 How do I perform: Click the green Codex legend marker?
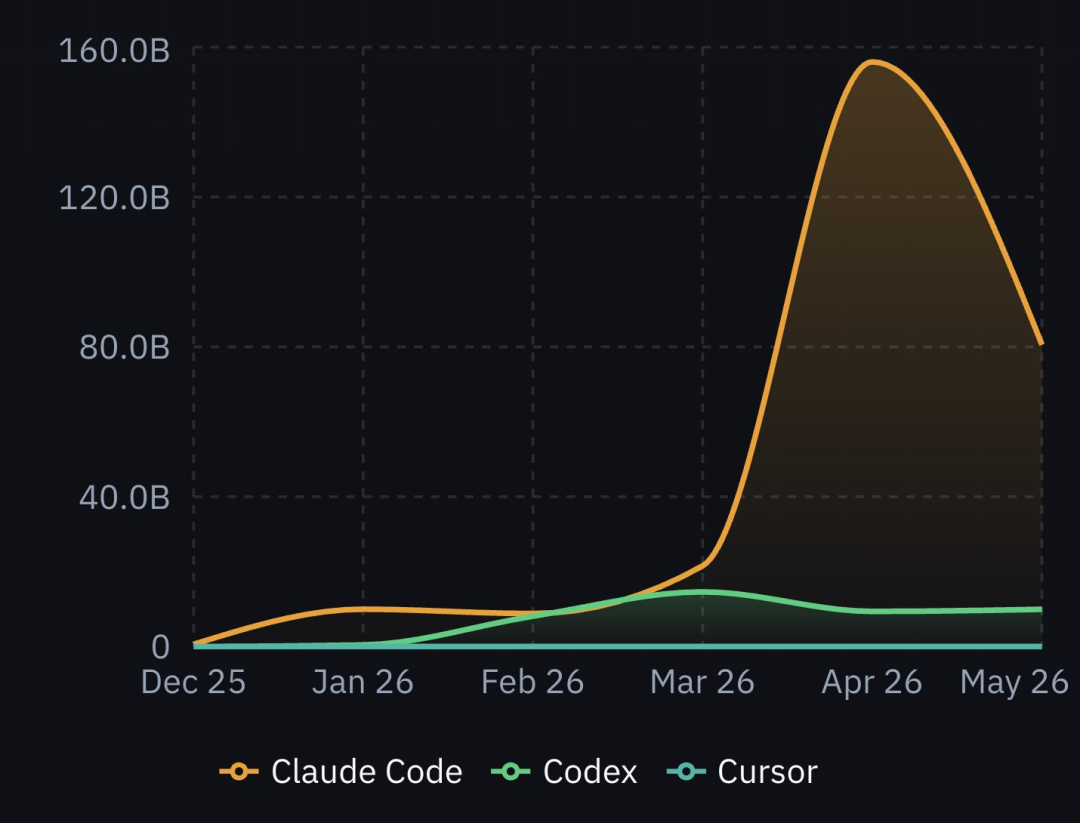coord(510,771)
